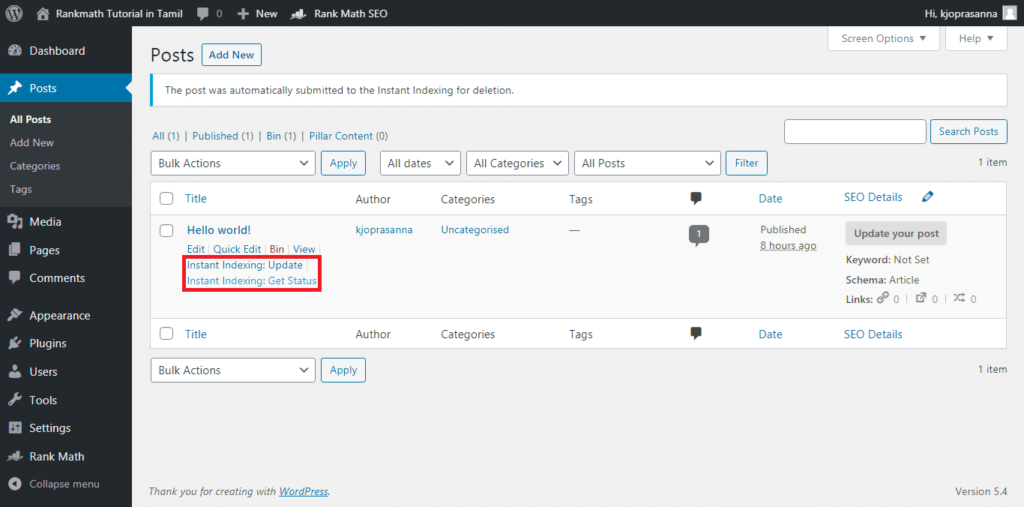1024x507 pixels.
Task: Expand the Help panel
Action: tap(976, 39)
